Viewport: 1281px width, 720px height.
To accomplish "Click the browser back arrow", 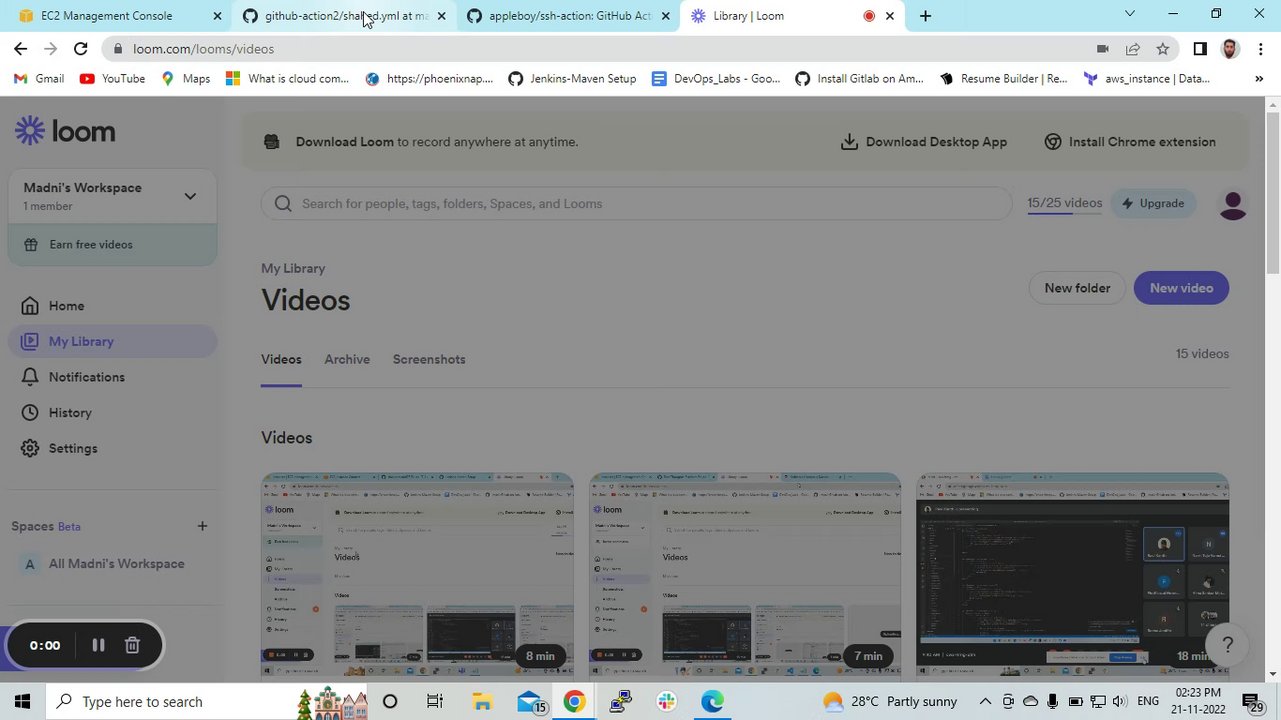I will point(21,49).
